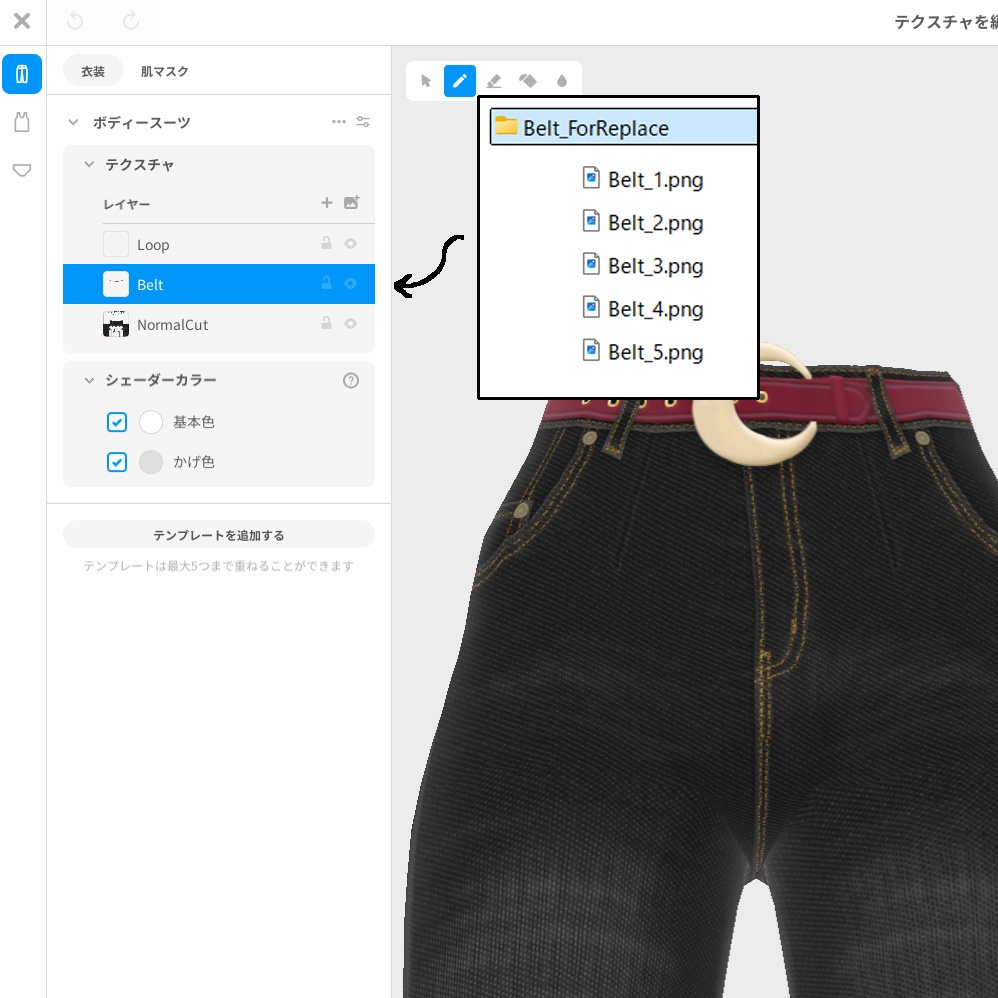Open layer options via the three-dot icon
Viewport: 998px width, 998px height.
338,121
